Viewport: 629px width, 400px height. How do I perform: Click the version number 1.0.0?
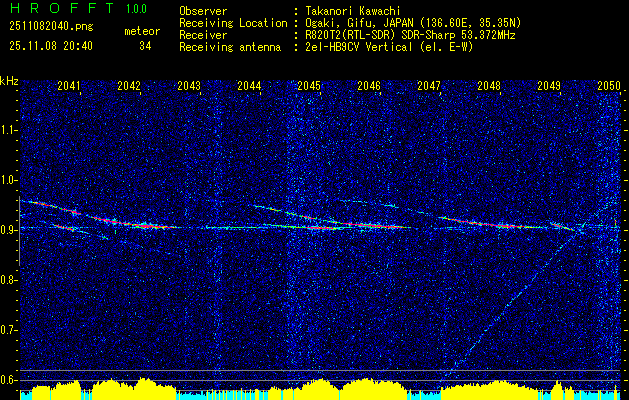pyautogui.click(x=136, y=10)
